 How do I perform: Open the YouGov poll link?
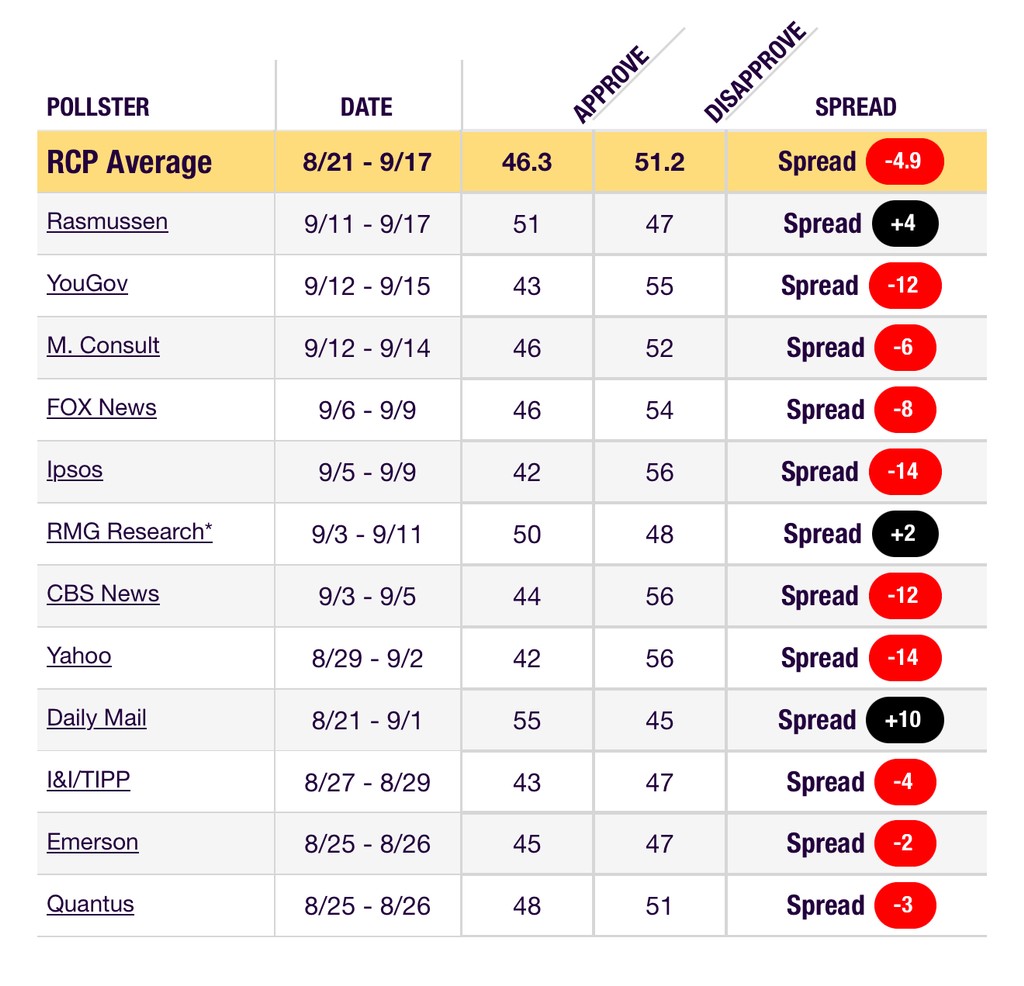[x=87, y=283]
